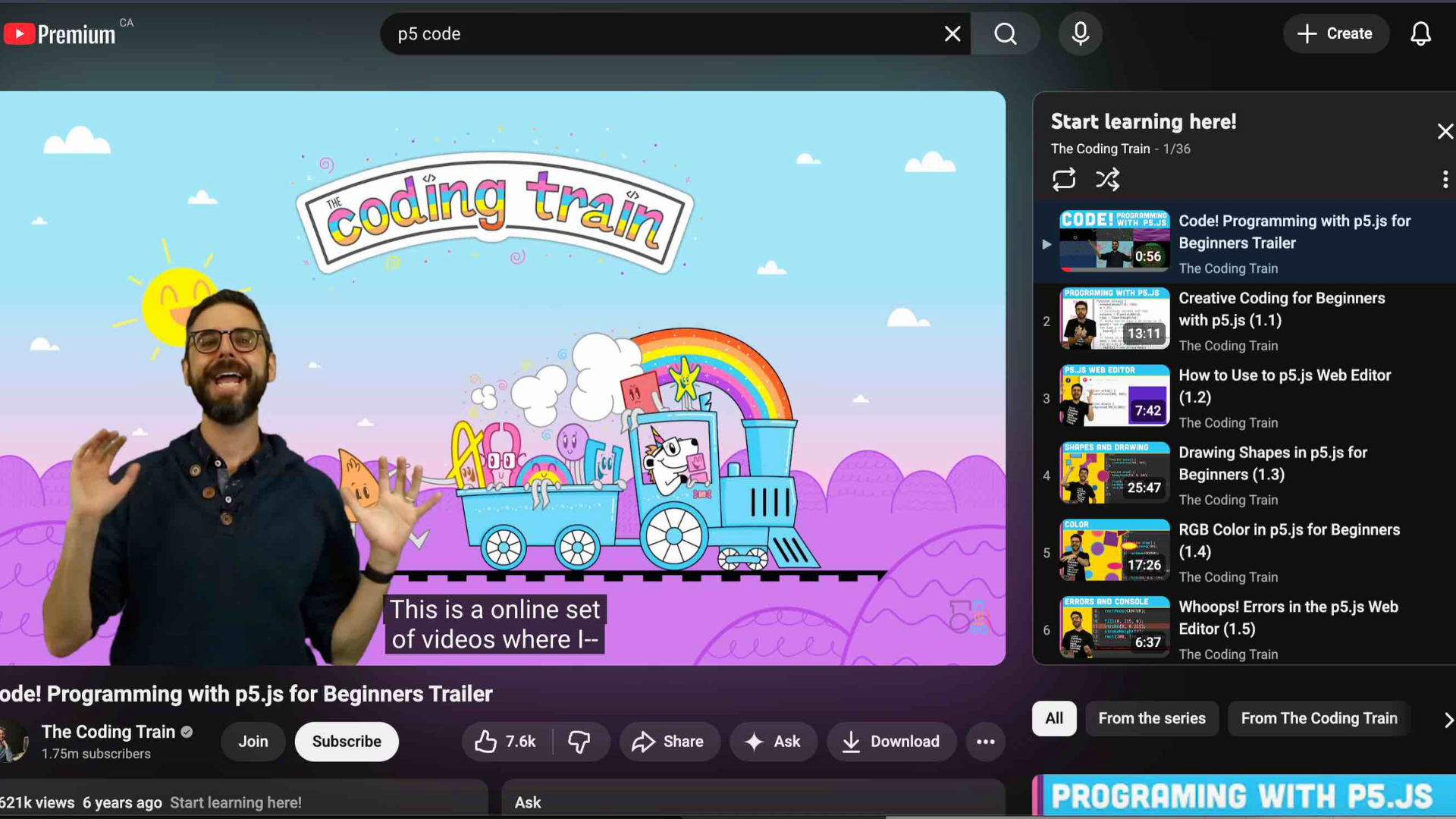The width and height of the screenshot is (1456, 819).
Task: Open YouTube Premium home logo
Action: tap(61, 33)
